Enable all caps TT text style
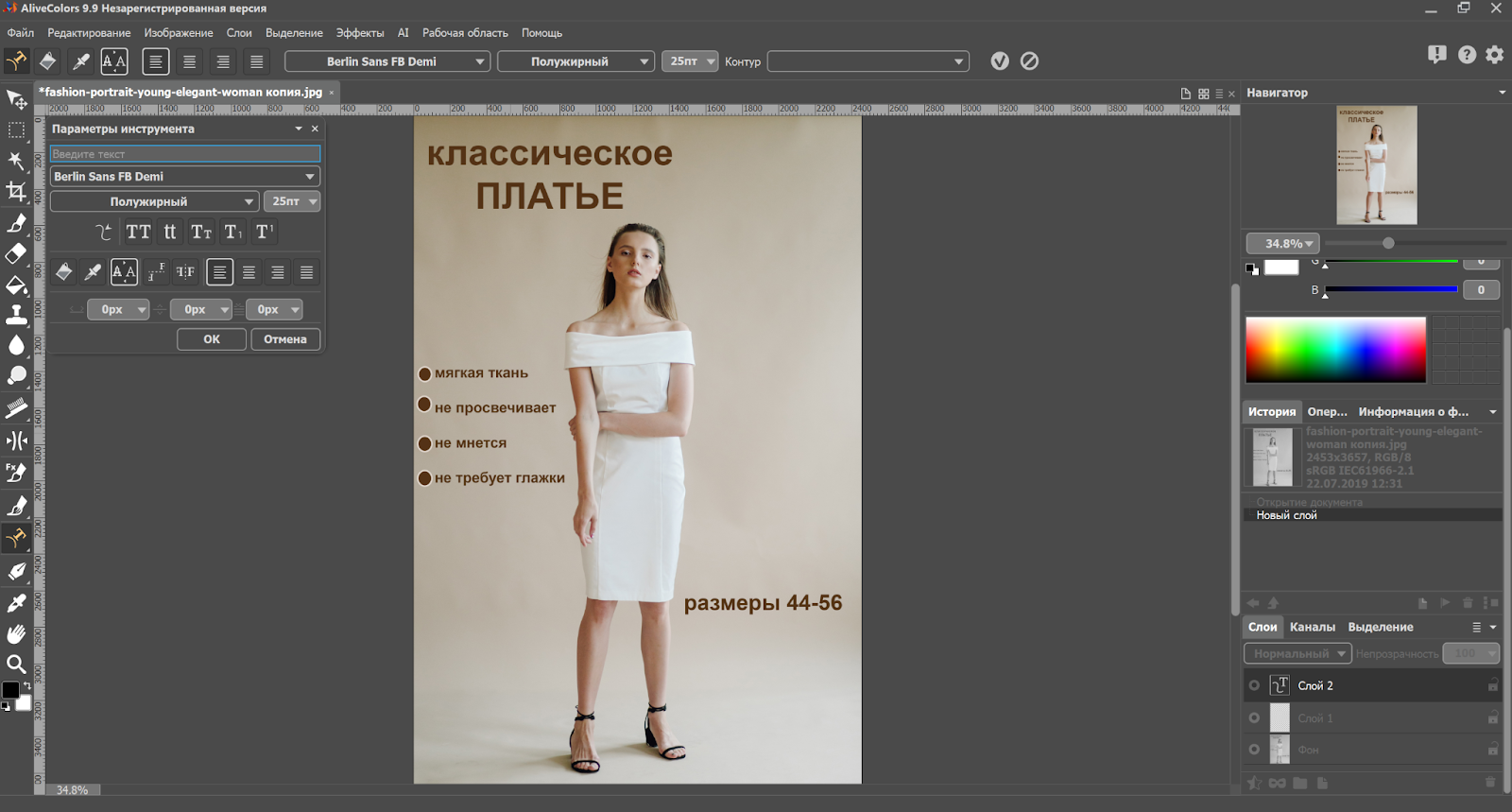The width and height of the screenshot is (1512, 812). click(x=139, y=232)
